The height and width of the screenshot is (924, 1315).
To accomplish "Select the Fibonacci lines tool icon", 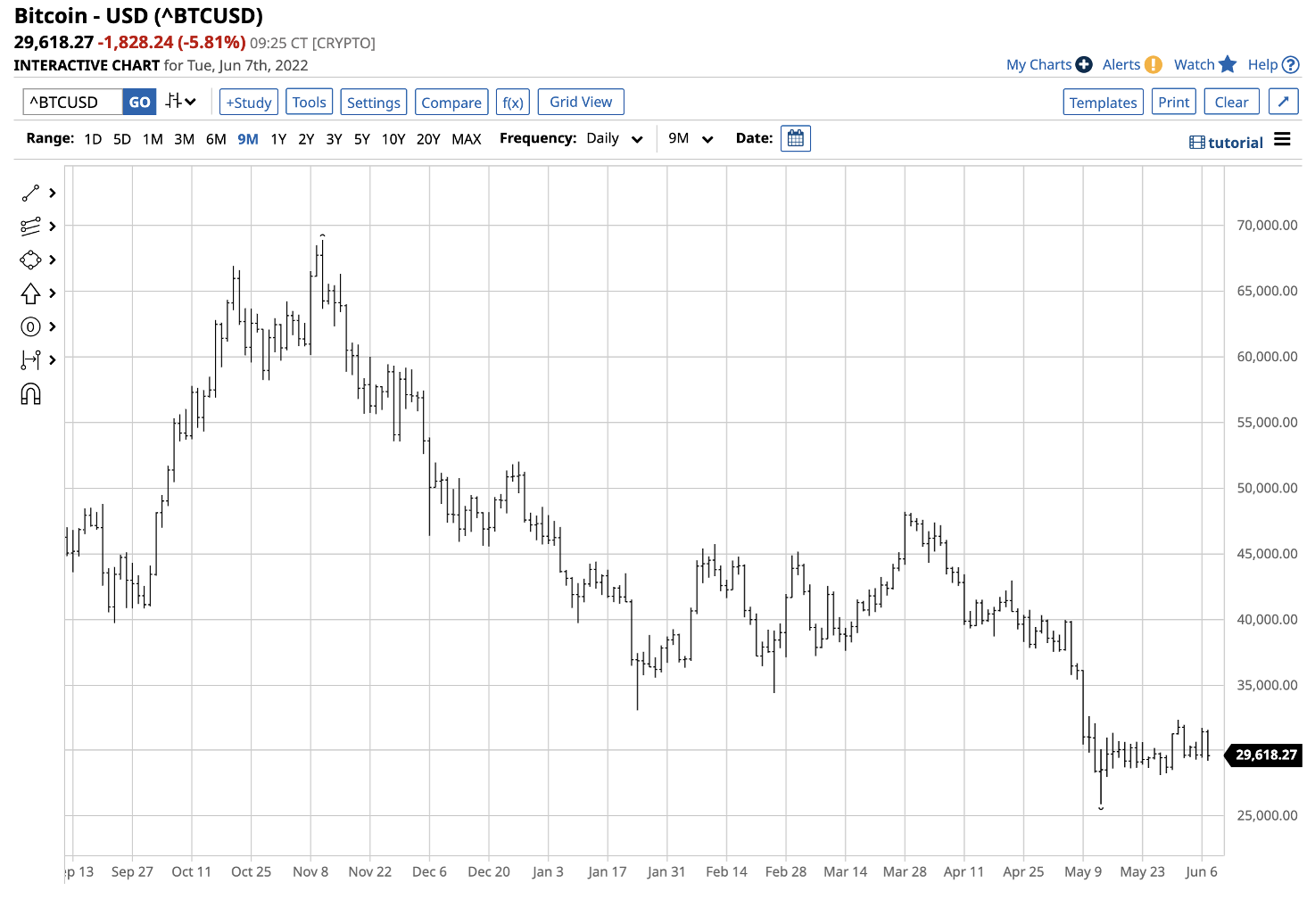I will click(30, 227).
